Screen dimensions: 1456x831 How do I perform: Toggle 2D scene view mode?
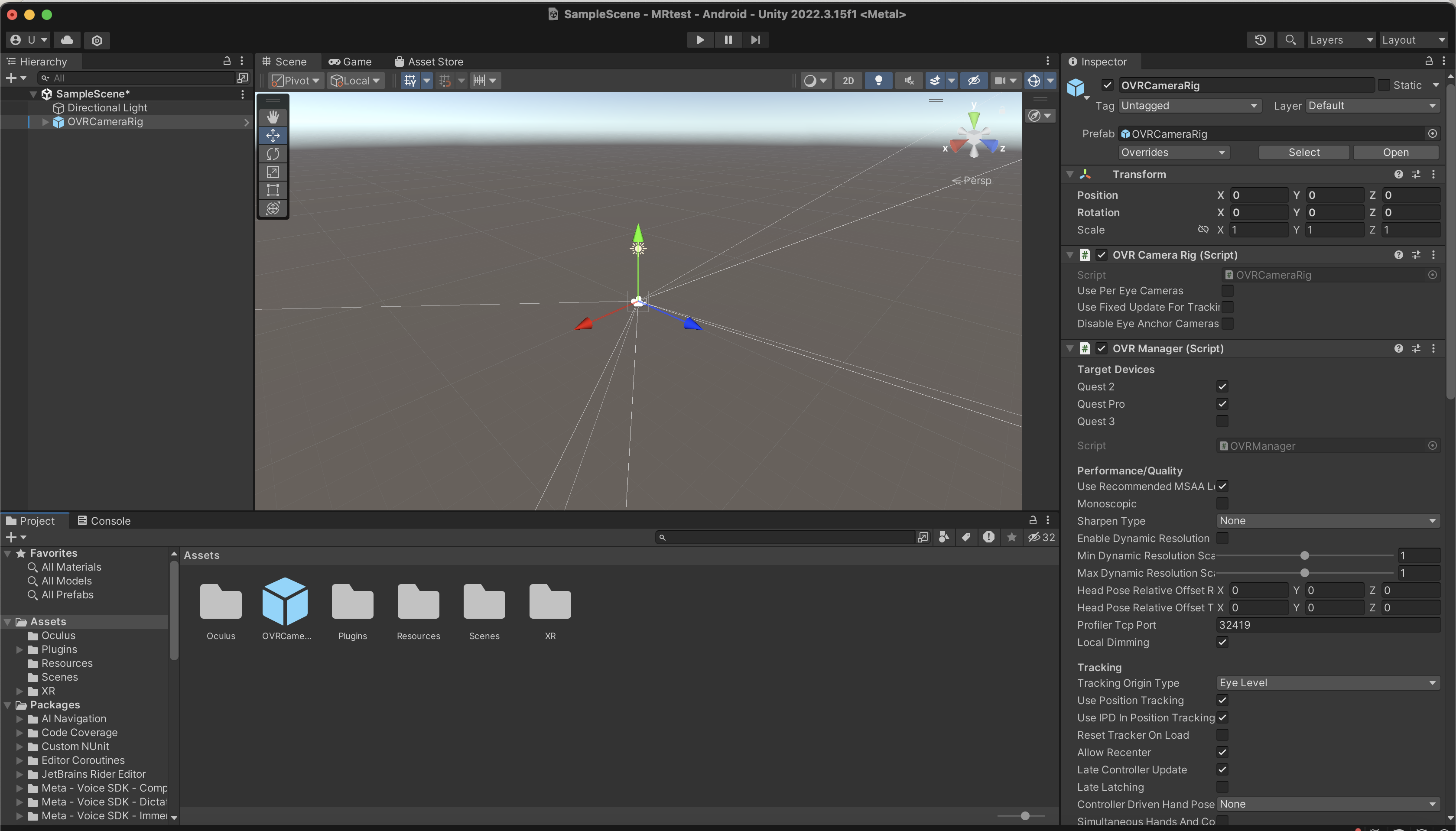point(848,81)
